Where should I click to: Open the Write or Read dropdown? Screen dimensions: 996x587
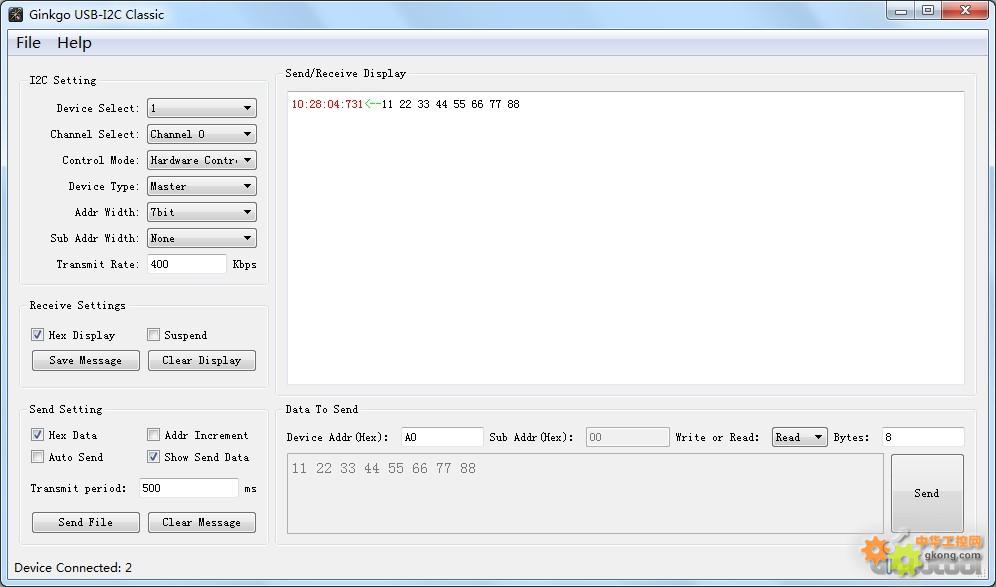pyautogui.click(x=799, y=437)
